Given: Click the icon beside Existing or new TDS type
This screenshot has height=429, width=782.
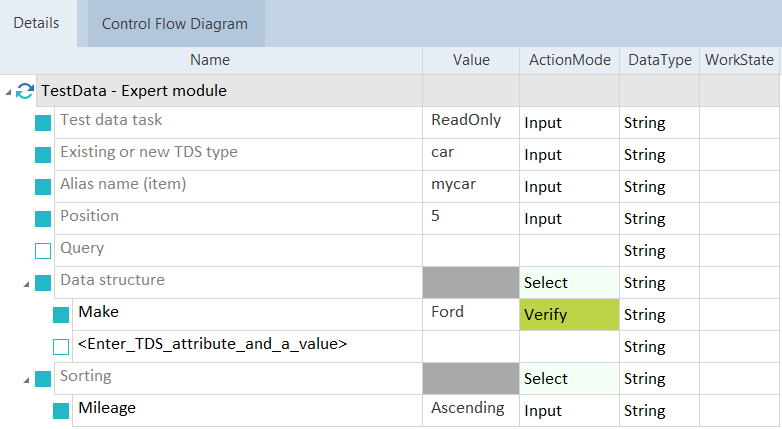Looking at the screenshot, I should pos(43,155).
